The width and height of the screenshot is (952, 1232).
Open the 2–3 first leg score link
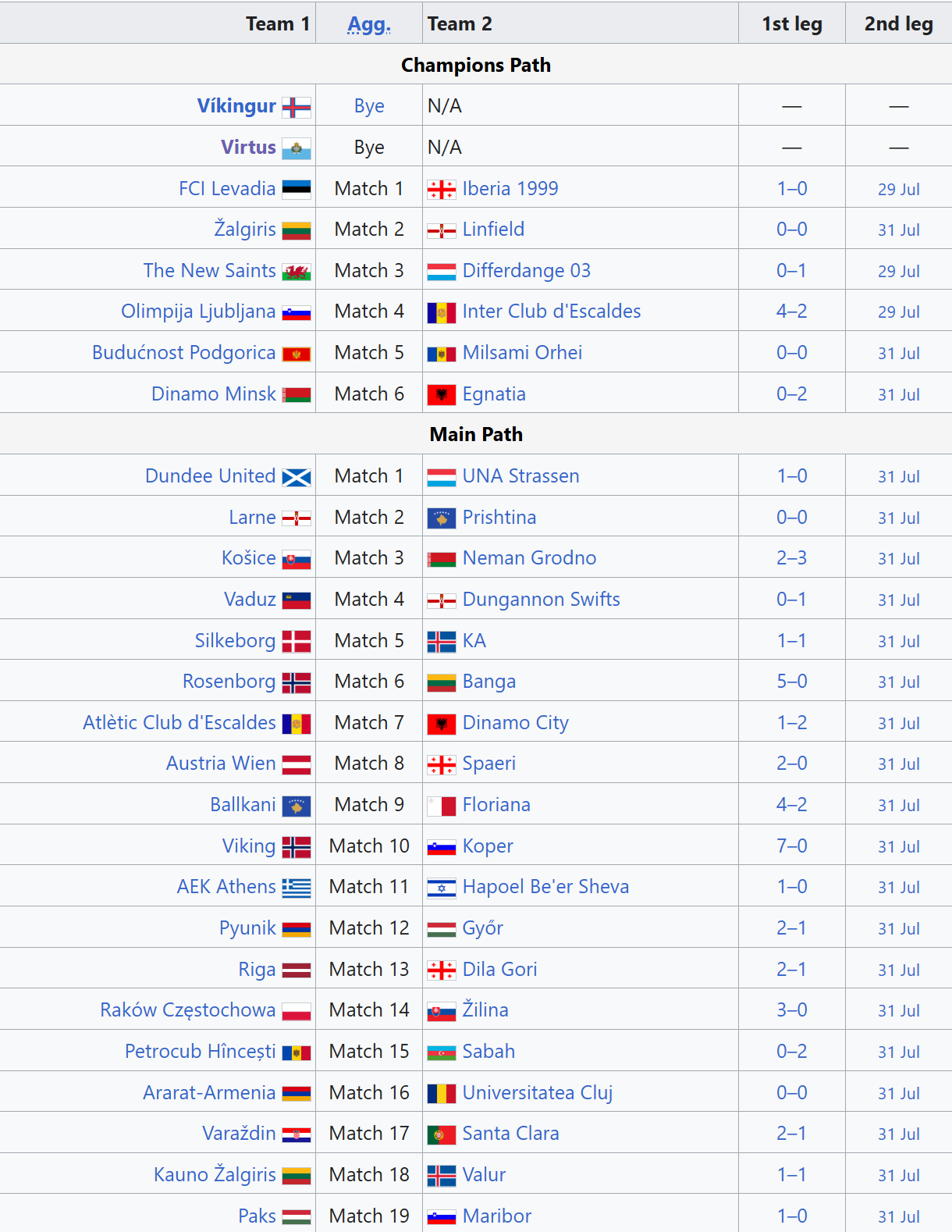click(x=792, y=558)
